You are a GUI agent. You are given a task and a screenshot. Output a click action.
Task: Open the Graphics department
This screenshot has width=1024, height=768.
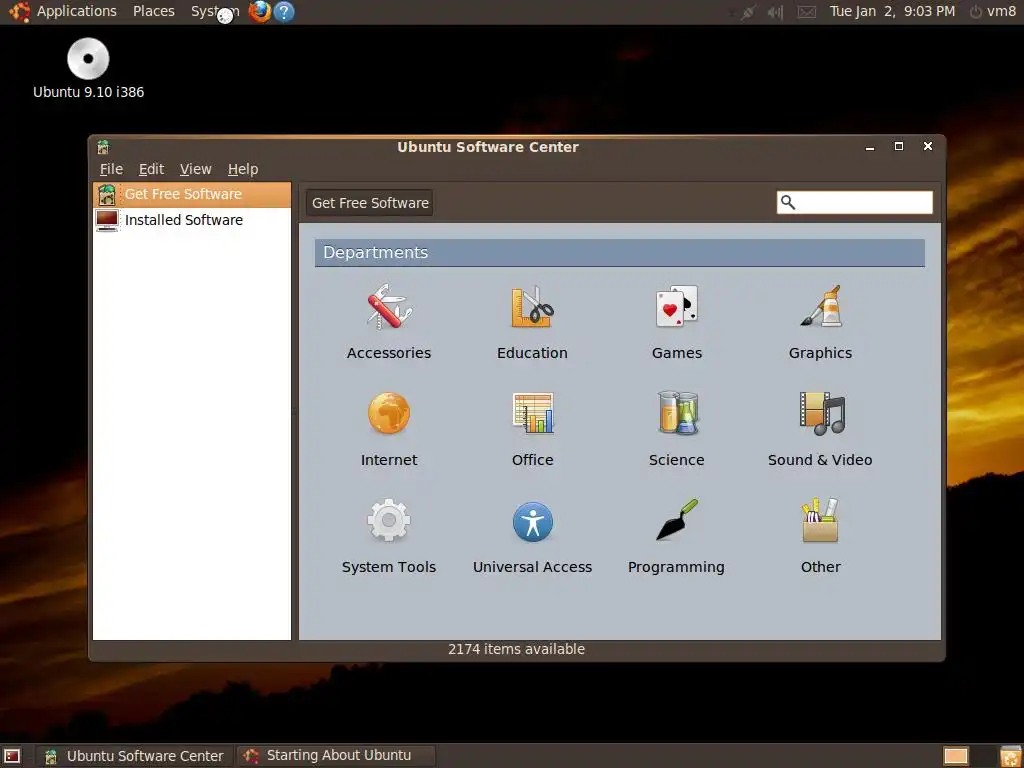click(x=820, y=323)
